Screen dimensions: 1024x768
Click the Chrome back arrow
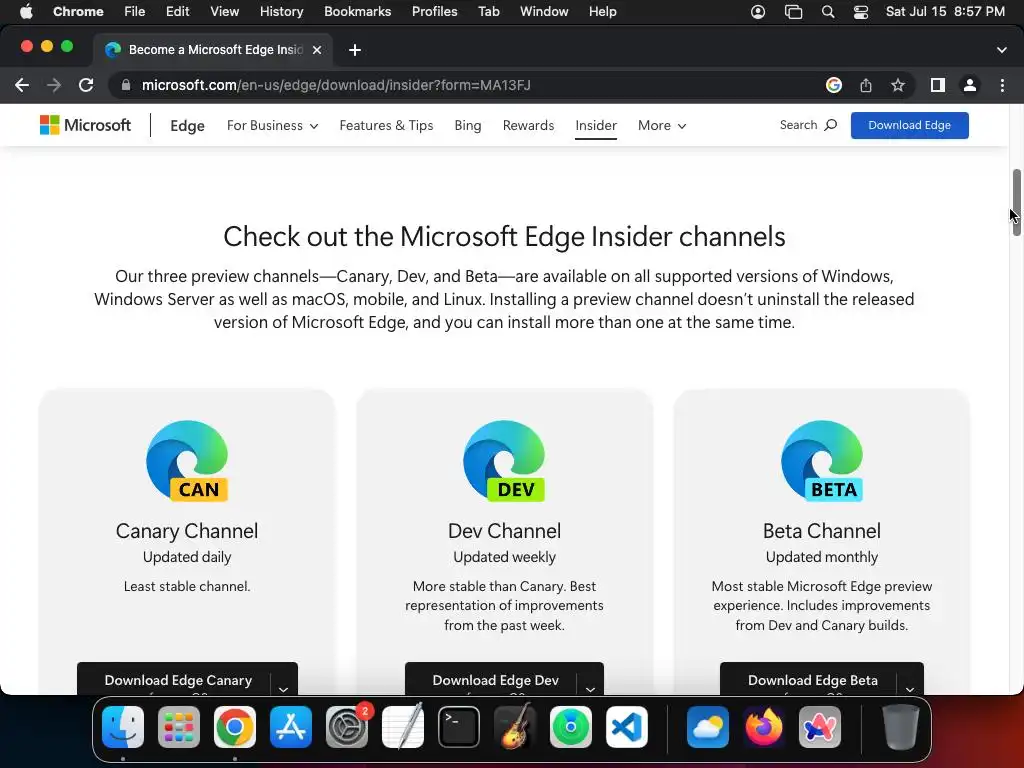pyautogui.click(x=22, y=85)
